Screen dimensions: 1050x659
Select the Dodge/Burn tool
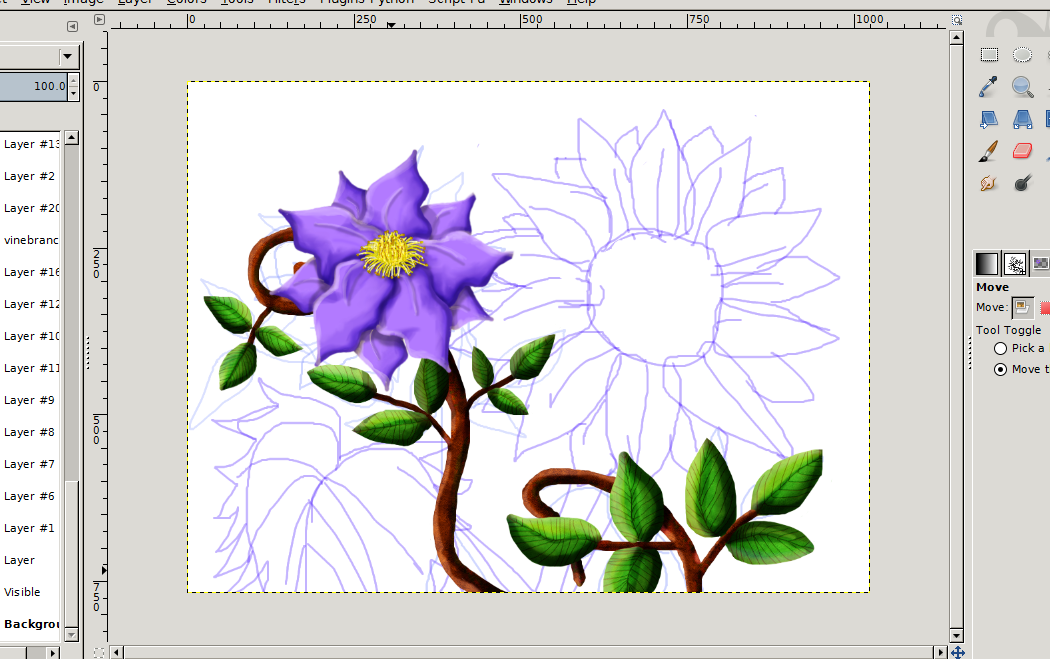1022,183
